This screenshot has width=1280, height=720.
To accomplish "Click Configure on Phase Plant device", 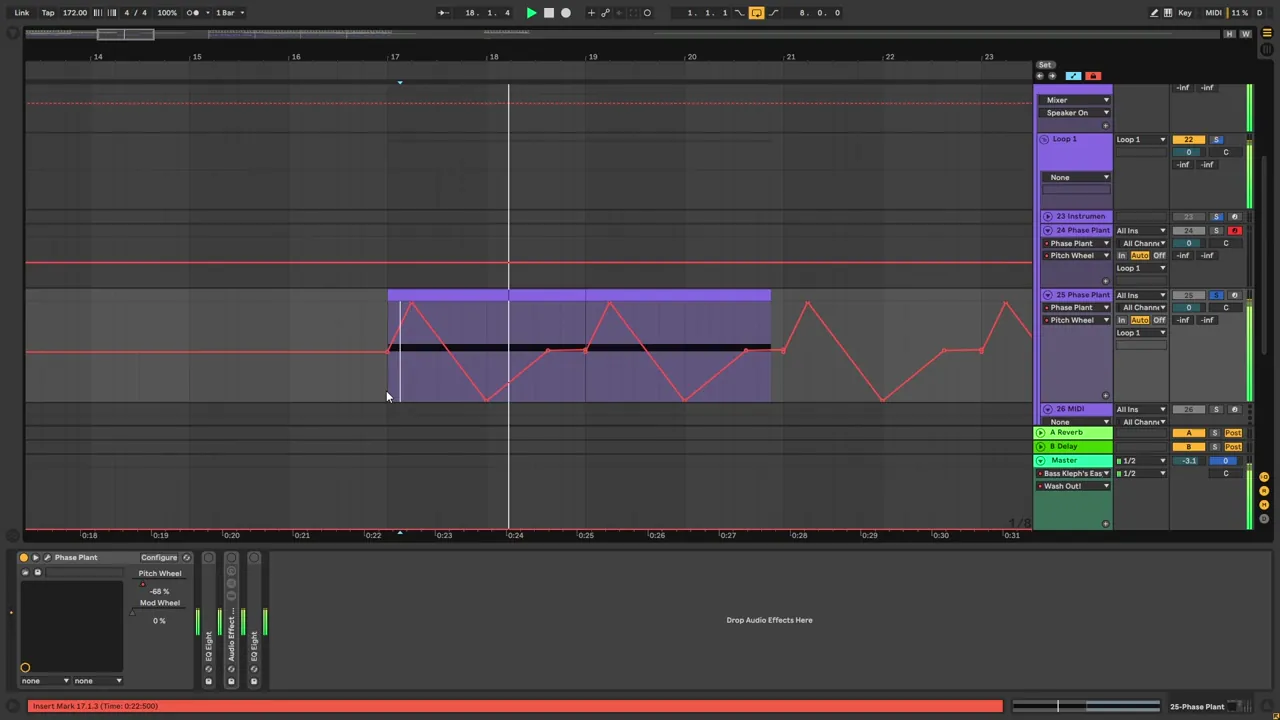I will tap(158, 558).
